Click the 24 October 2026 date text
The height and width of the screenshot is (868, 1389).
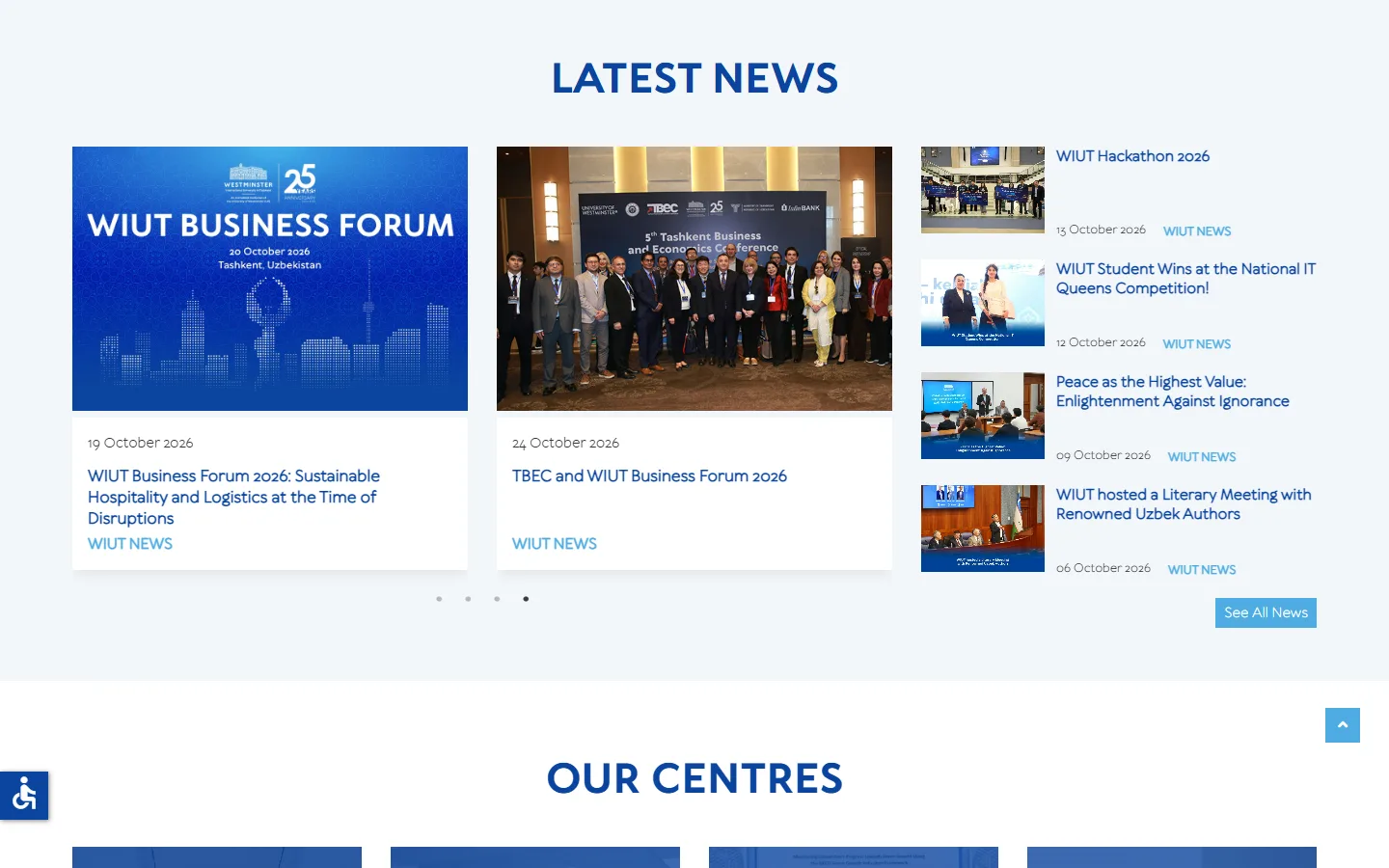tap(565, 443)
